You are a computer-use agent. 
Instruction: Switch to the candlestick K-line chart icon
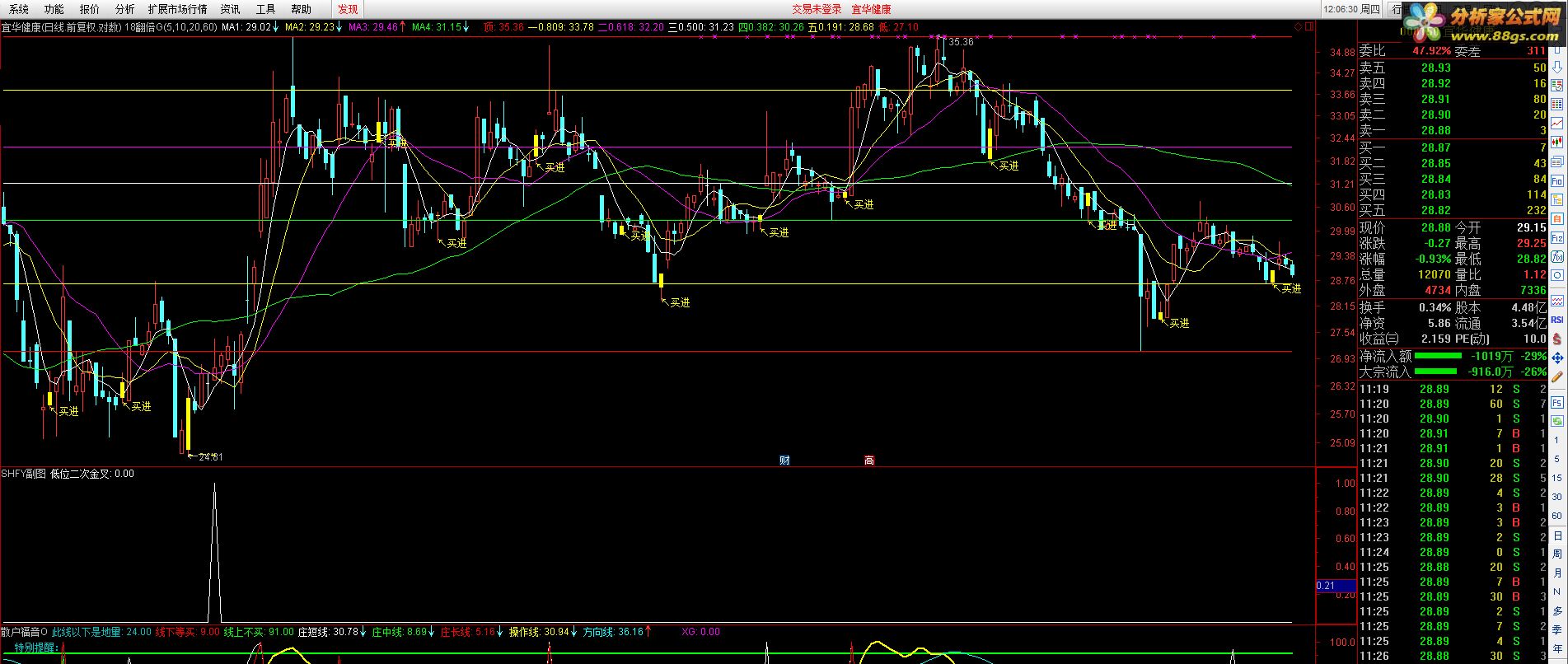pyautogui.click(x=1557, y=142)
